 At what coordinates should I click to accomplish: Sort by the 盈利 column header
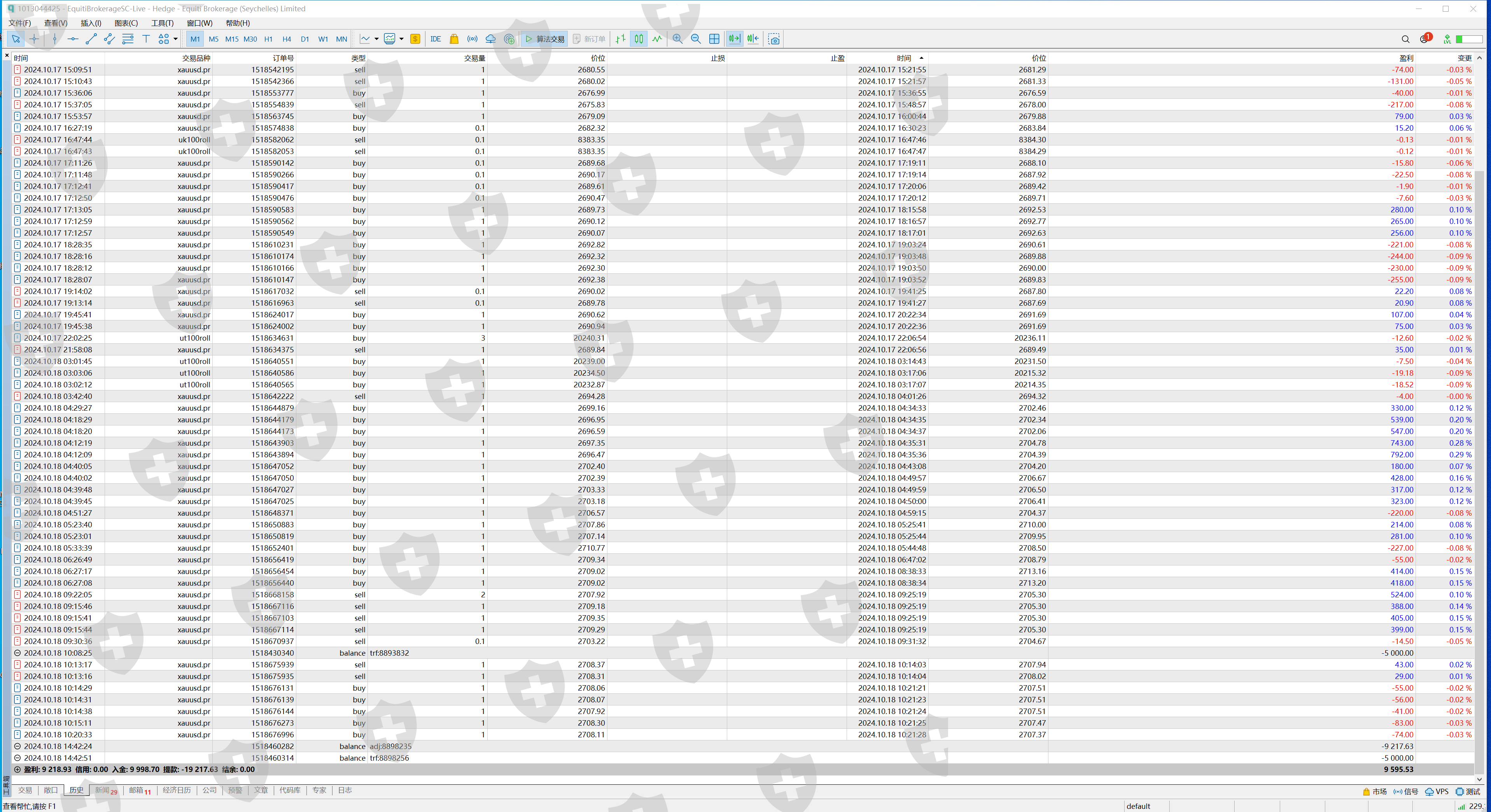1406,58
